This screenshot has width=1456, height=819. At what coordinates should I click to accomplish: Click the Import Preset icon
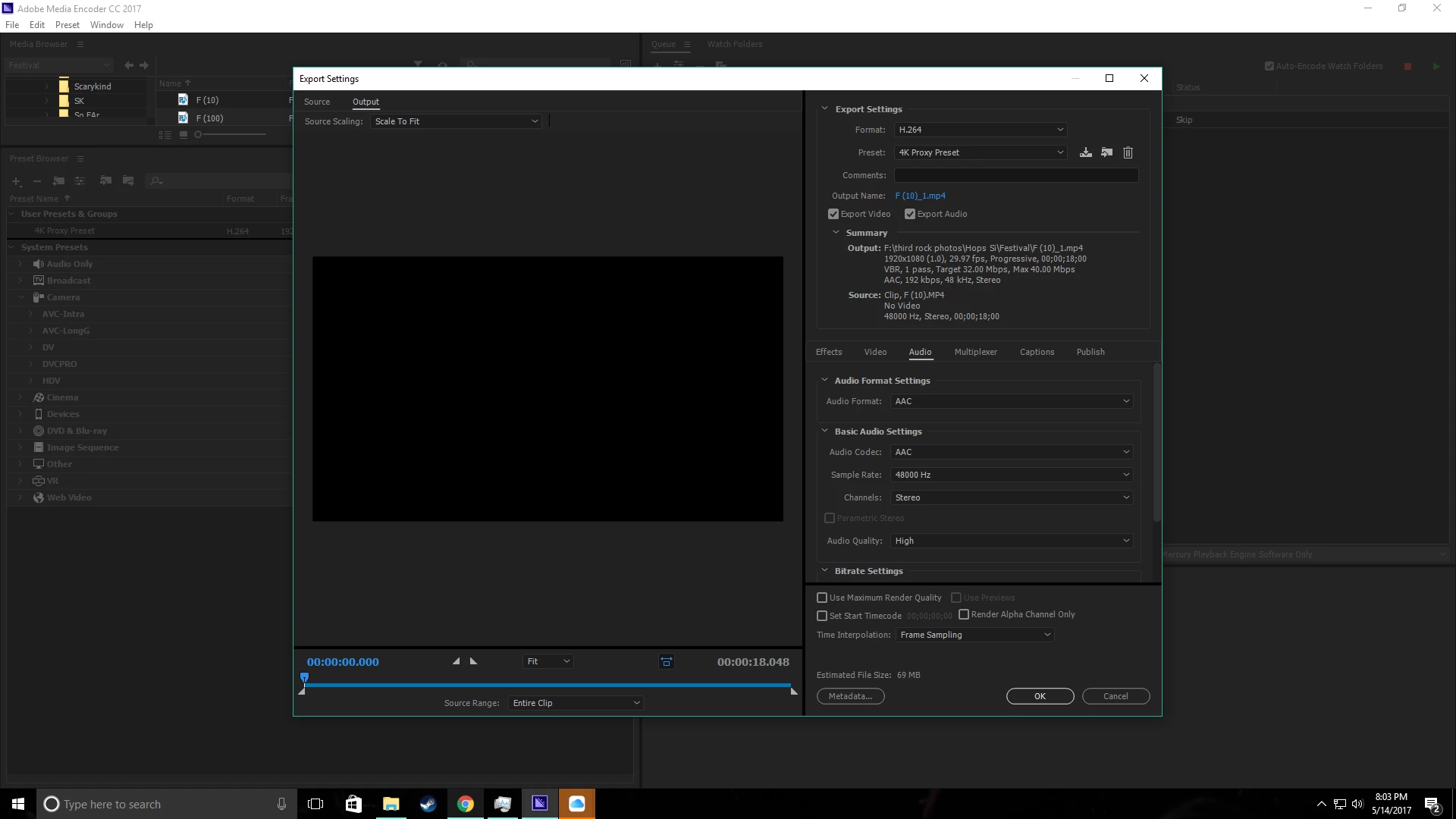click(1107, 152)
